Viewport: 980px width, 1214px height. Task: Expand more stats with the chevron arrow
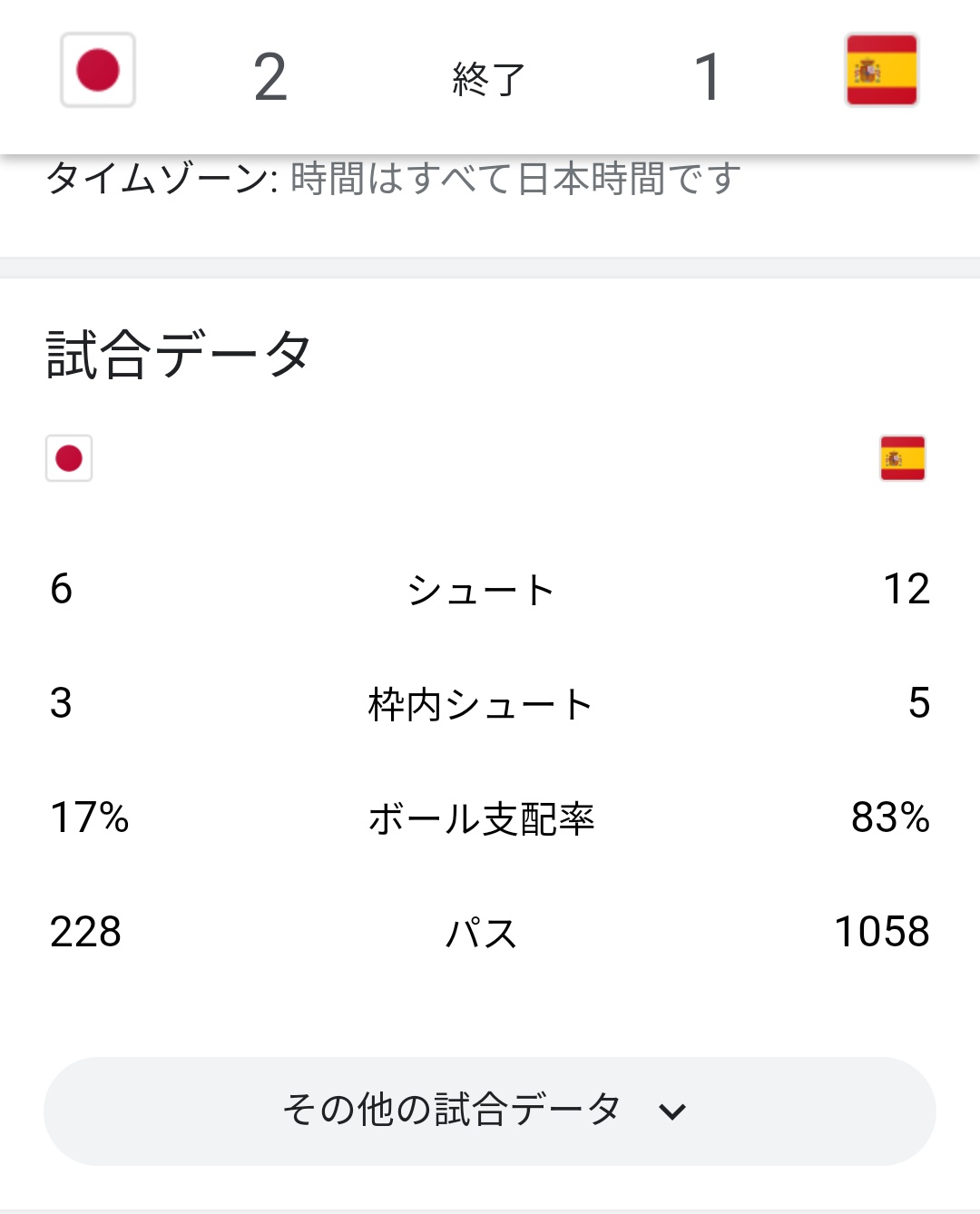coord(672,1111)
